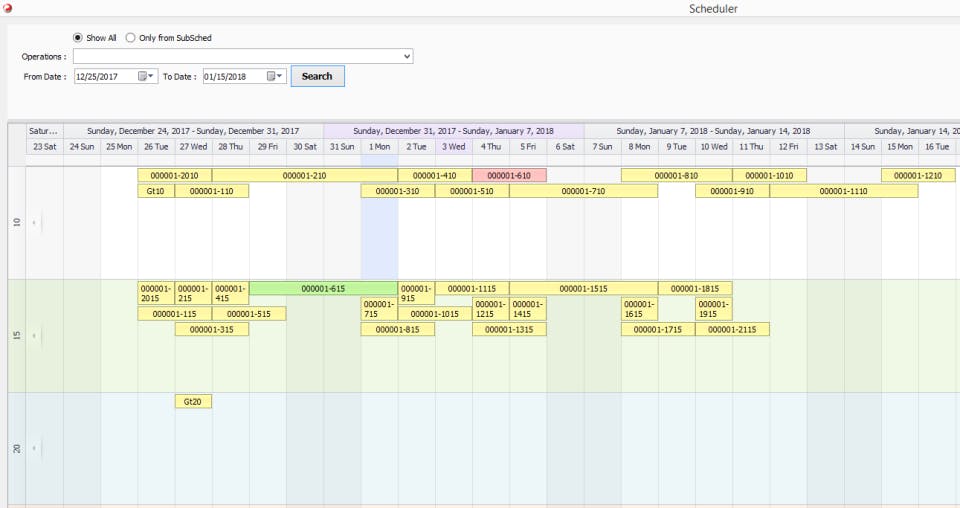Select the Dec 31 - Jan 7, 2018 week header
The image size is (960, 508).
point(453,131)
